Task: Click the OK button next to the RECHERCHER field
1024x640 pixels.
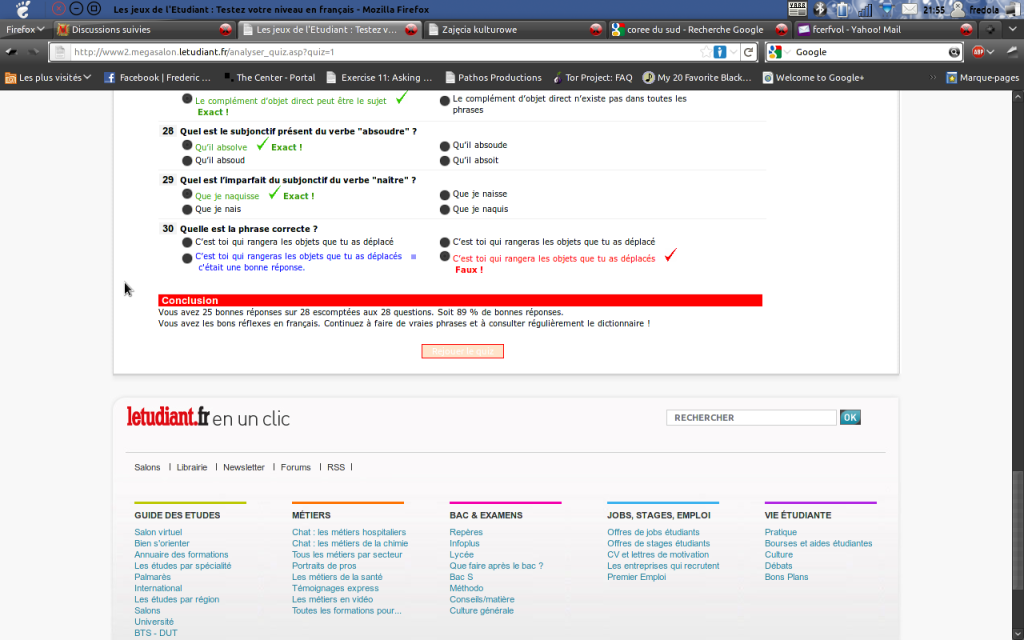Action: tap(850, 418)
